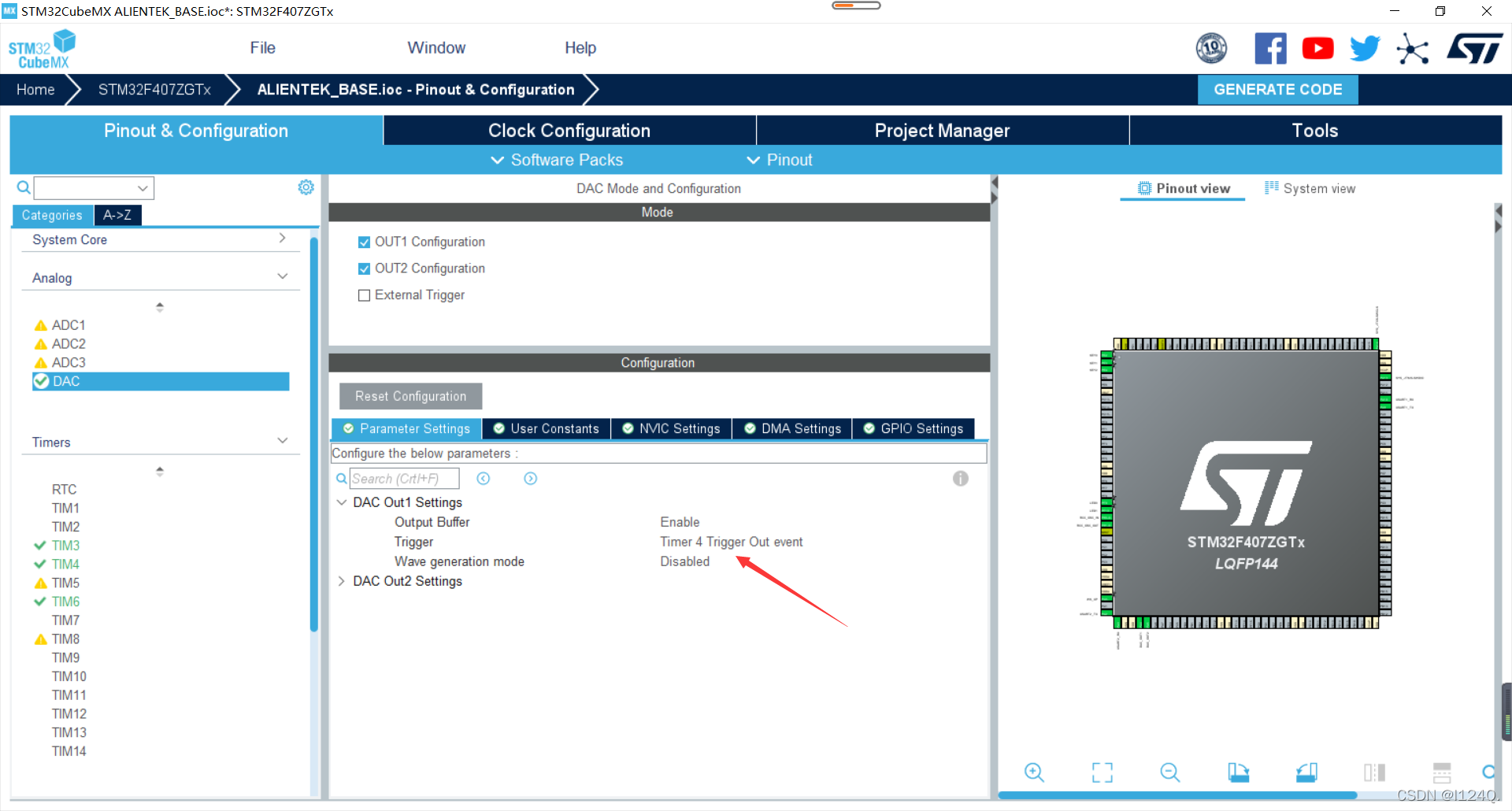Open the GPIO Settings tab
Image resolution: width=1512 pixels, height=811 pixels.
pyautogui.click(x=913, y=429)
